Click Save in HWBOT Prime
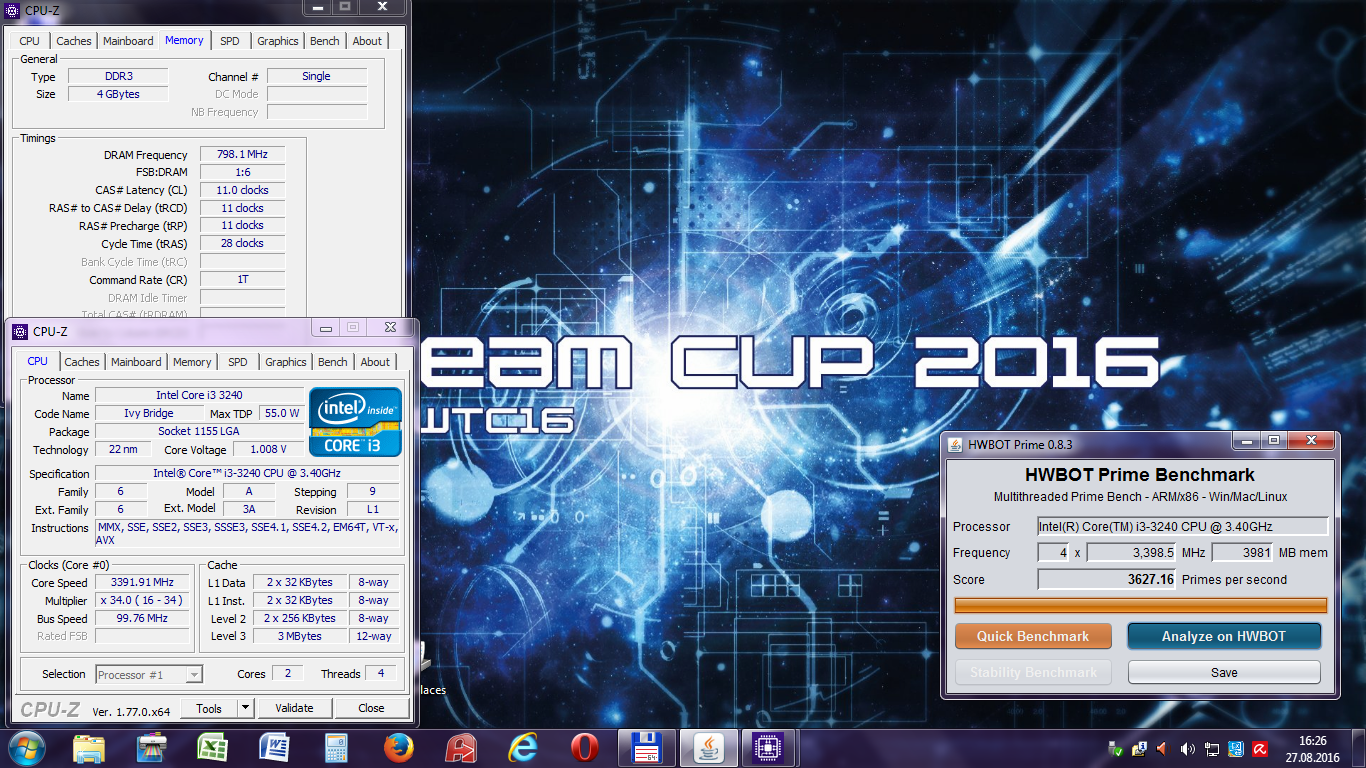The height and width of the screenshot is (768, 1366). (1224, 673)
